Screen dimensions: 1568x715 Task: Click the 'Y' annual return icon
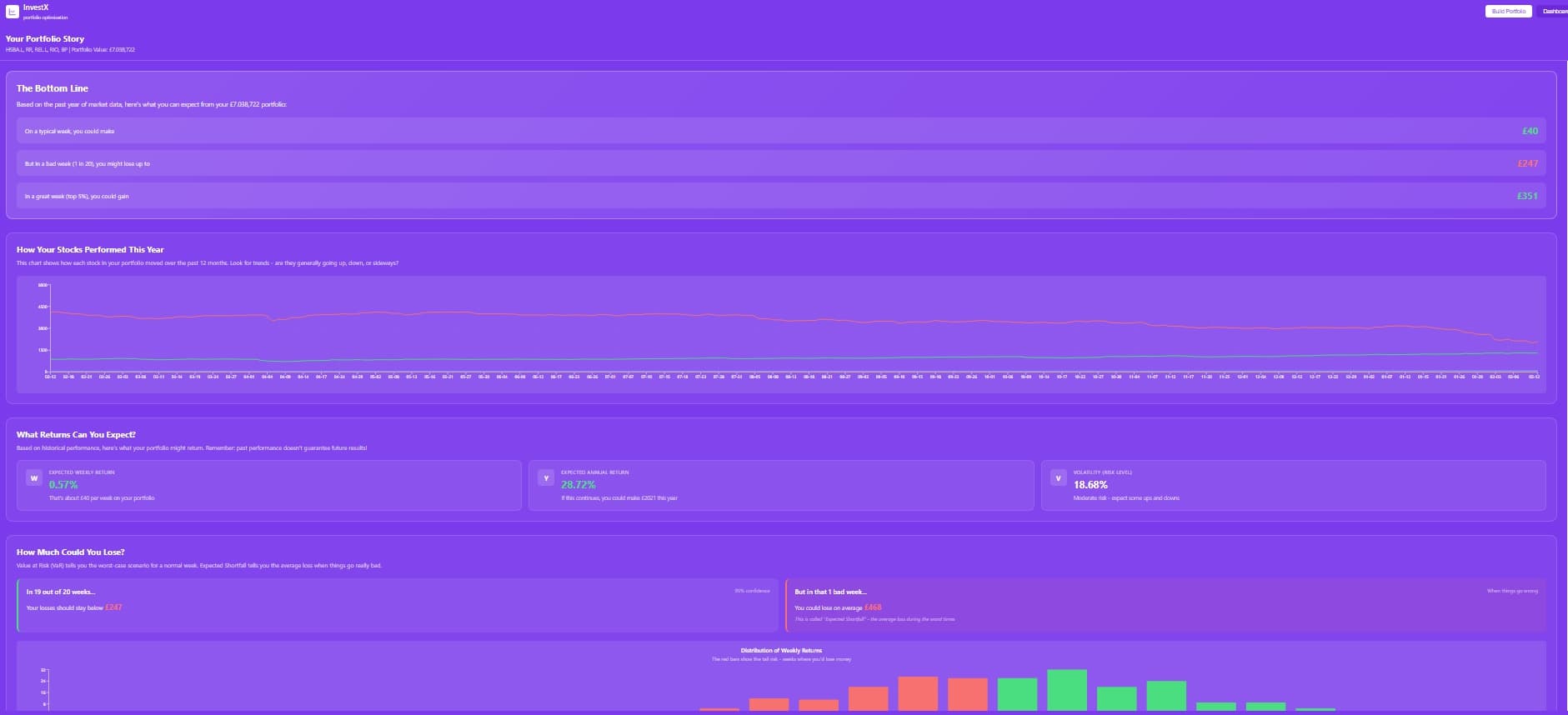click(x=546, y=478)
